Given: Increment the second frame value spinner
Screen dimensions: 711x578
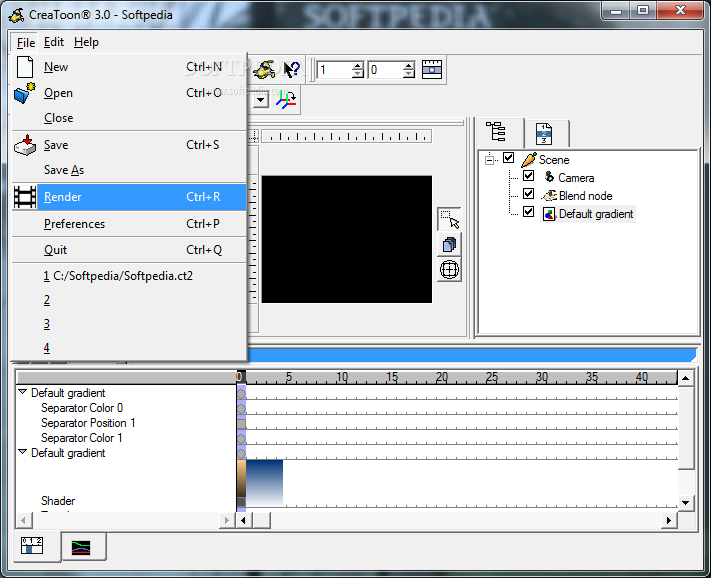Looking at the screenshot, I should [409, 66].
